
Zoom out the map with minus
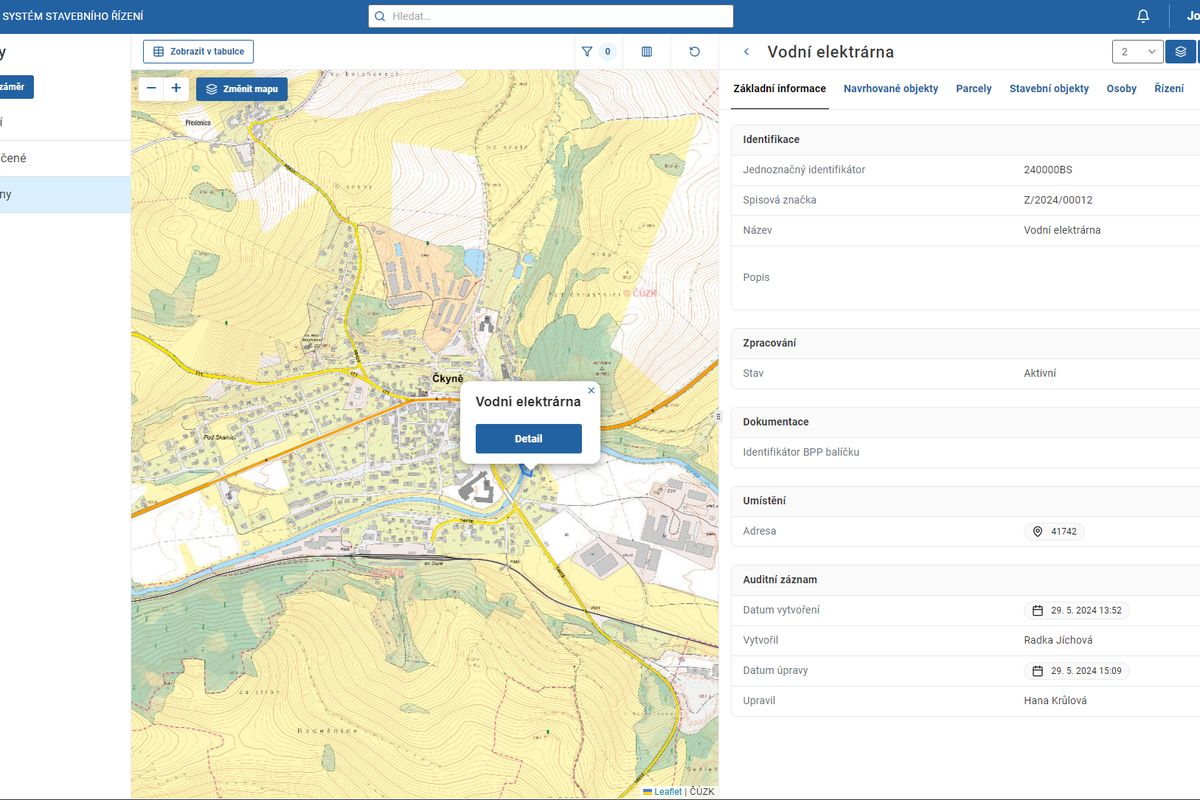point(151,88)
